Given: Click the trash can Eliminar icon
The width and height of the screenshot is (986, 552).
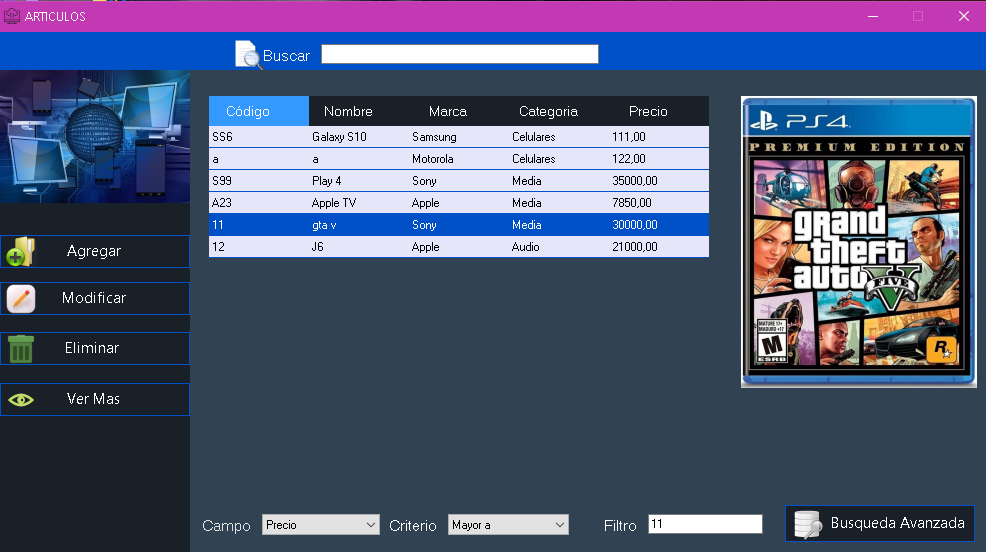Looking at the screenshot, I should (21, 349).
